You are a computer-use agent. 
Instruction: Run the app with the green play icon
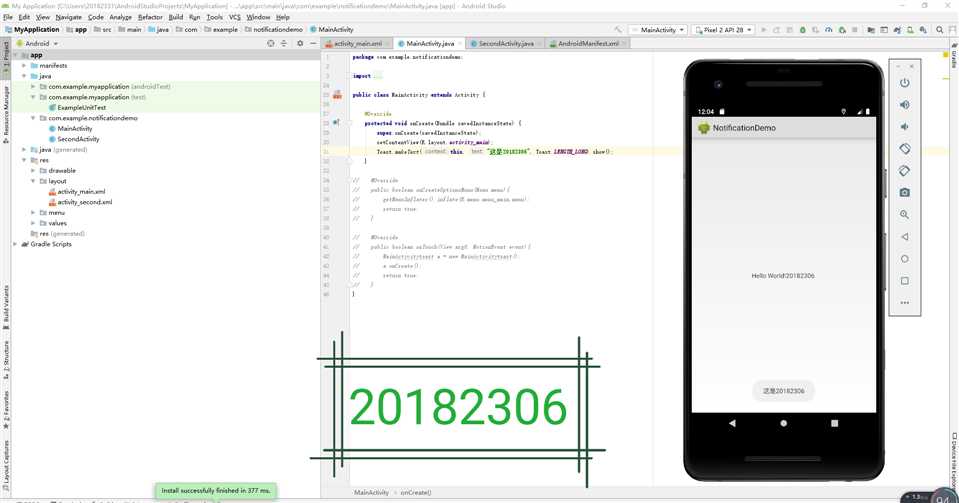click(764, 29)
